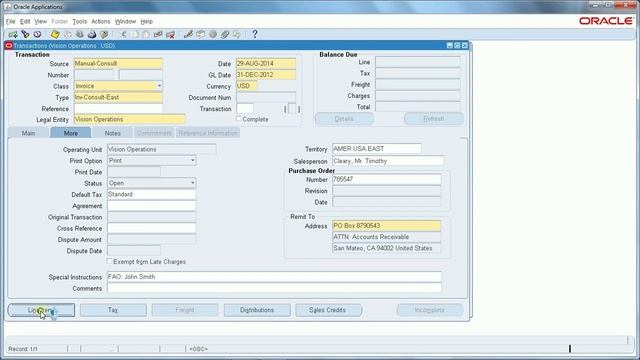
Task: Open the Actions menu
Action: (101, 21)
